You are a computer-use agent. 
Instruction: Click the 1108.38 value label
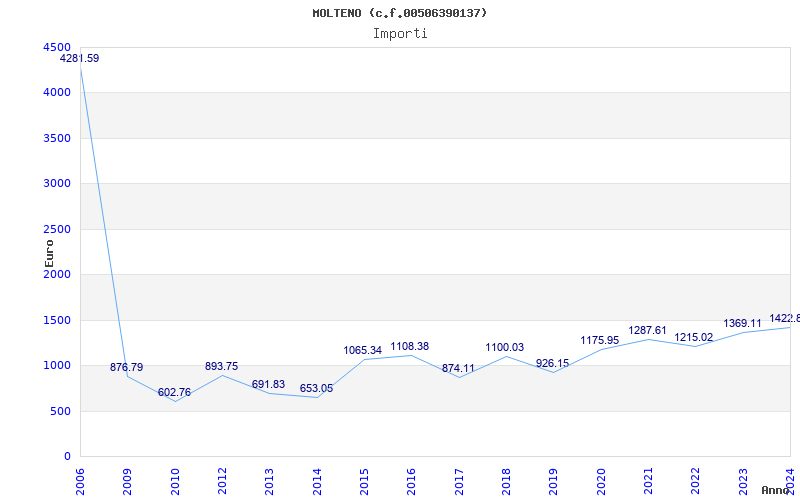(410, 346)
